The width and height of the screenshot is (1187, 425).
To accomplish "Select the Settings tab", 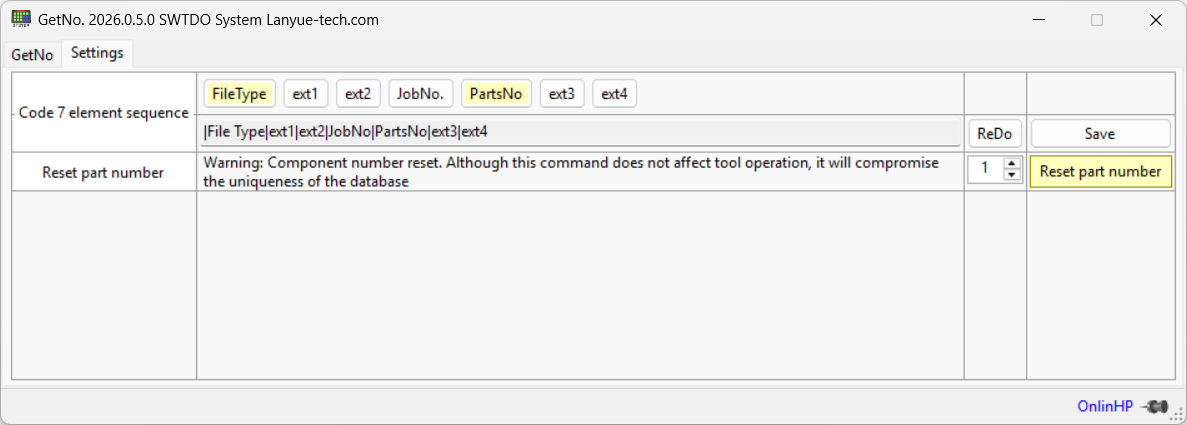I will 97,53.
